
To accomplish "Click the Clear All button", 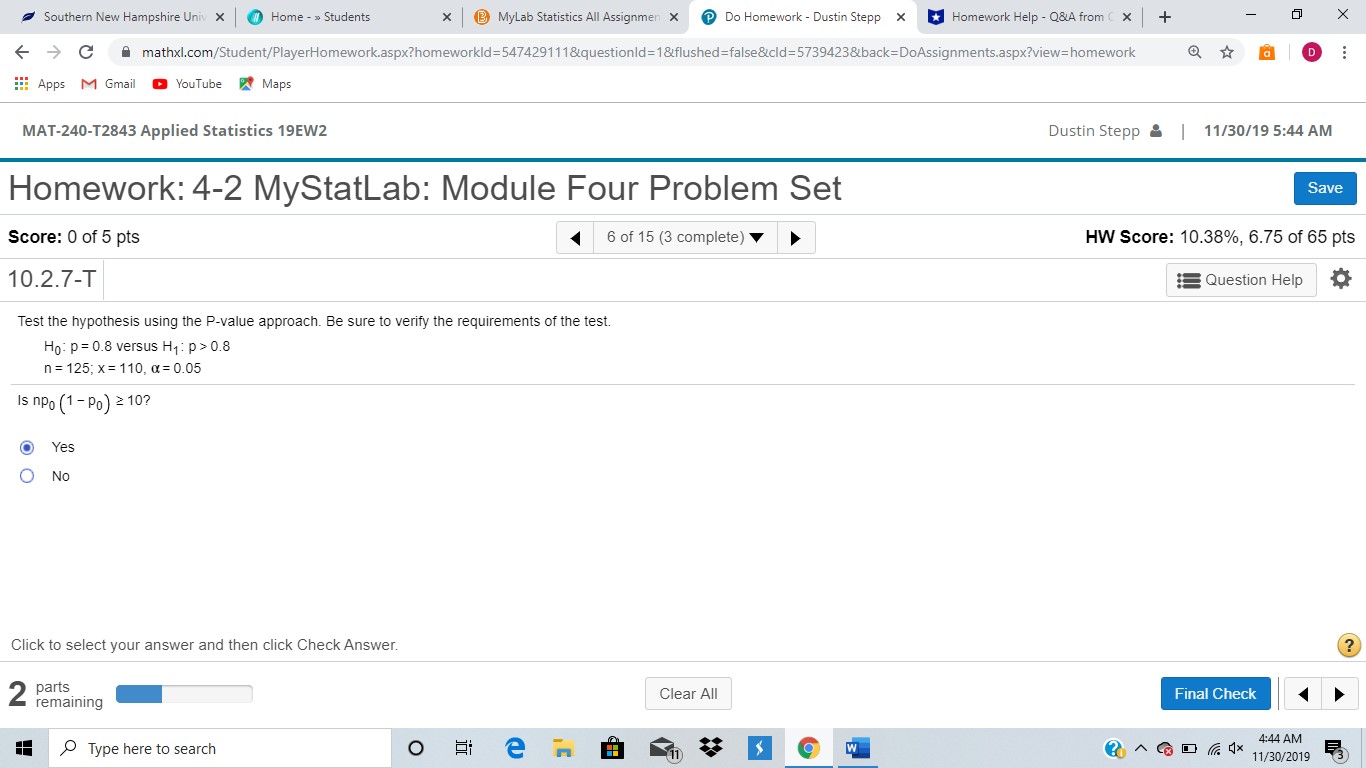I will (688, 693).
